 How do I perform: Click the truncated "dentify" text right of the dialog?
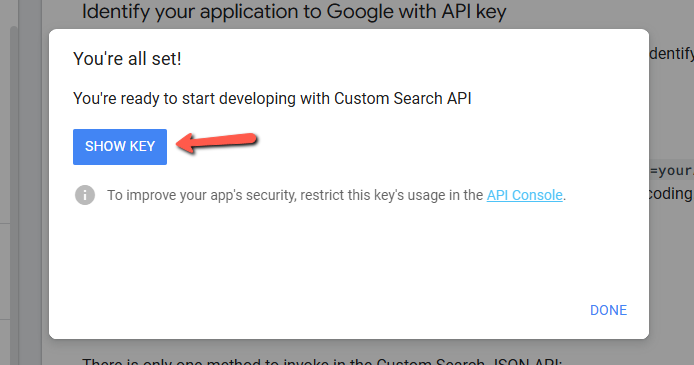[671, 54]
